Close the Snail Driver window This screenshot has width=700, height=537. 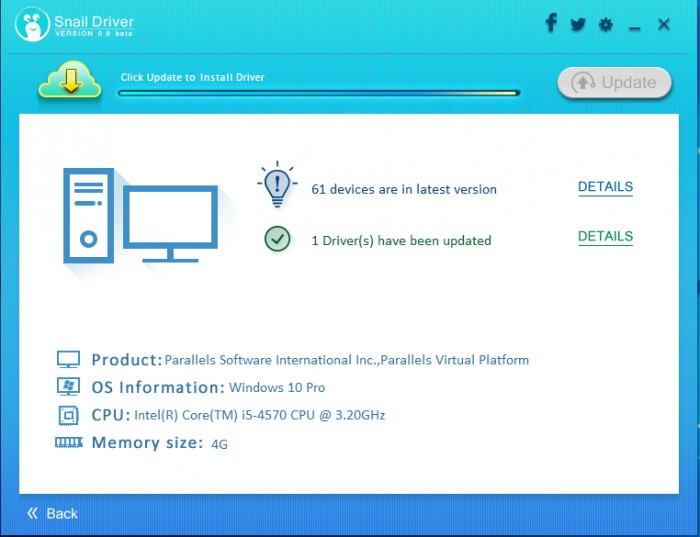pyautogui.click(x=664, y=24)
